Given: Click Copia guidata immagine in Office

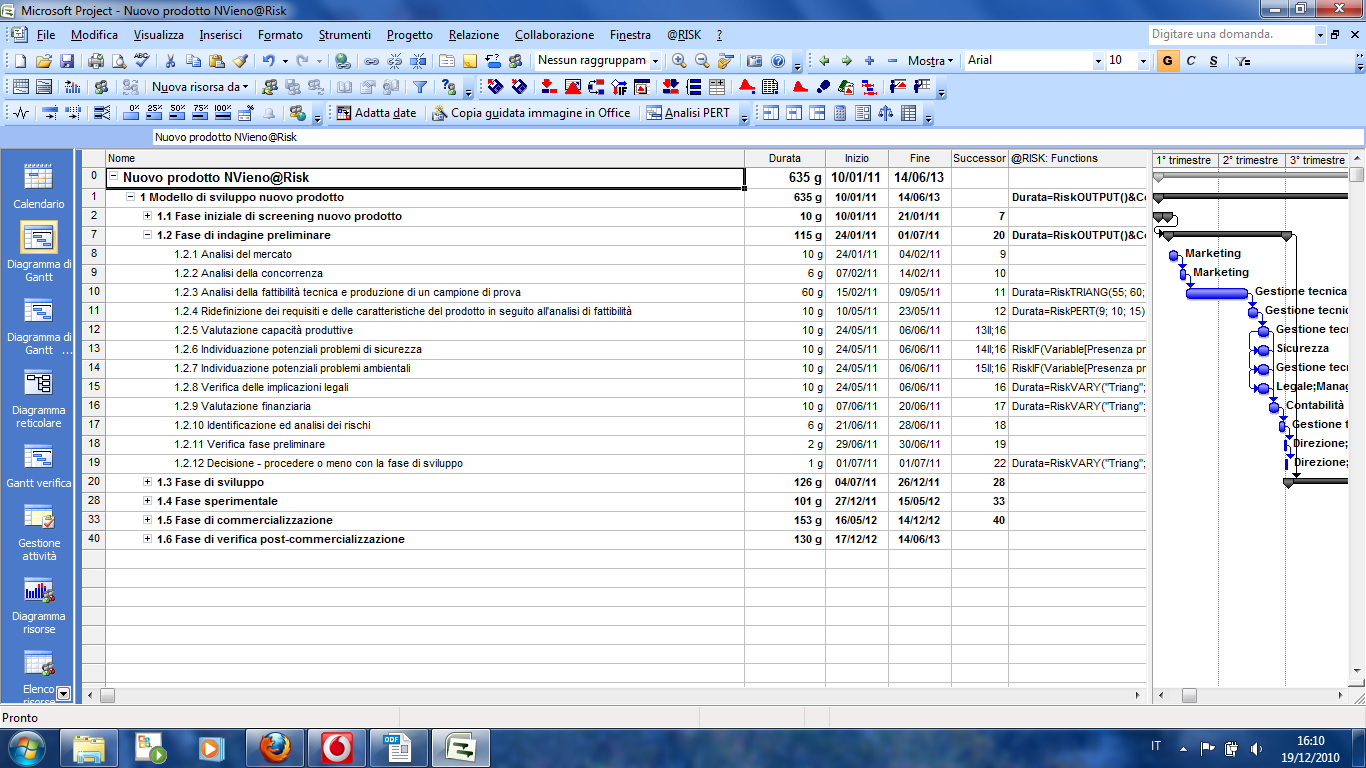Looking at the screenshot, I should click(531, 113).
